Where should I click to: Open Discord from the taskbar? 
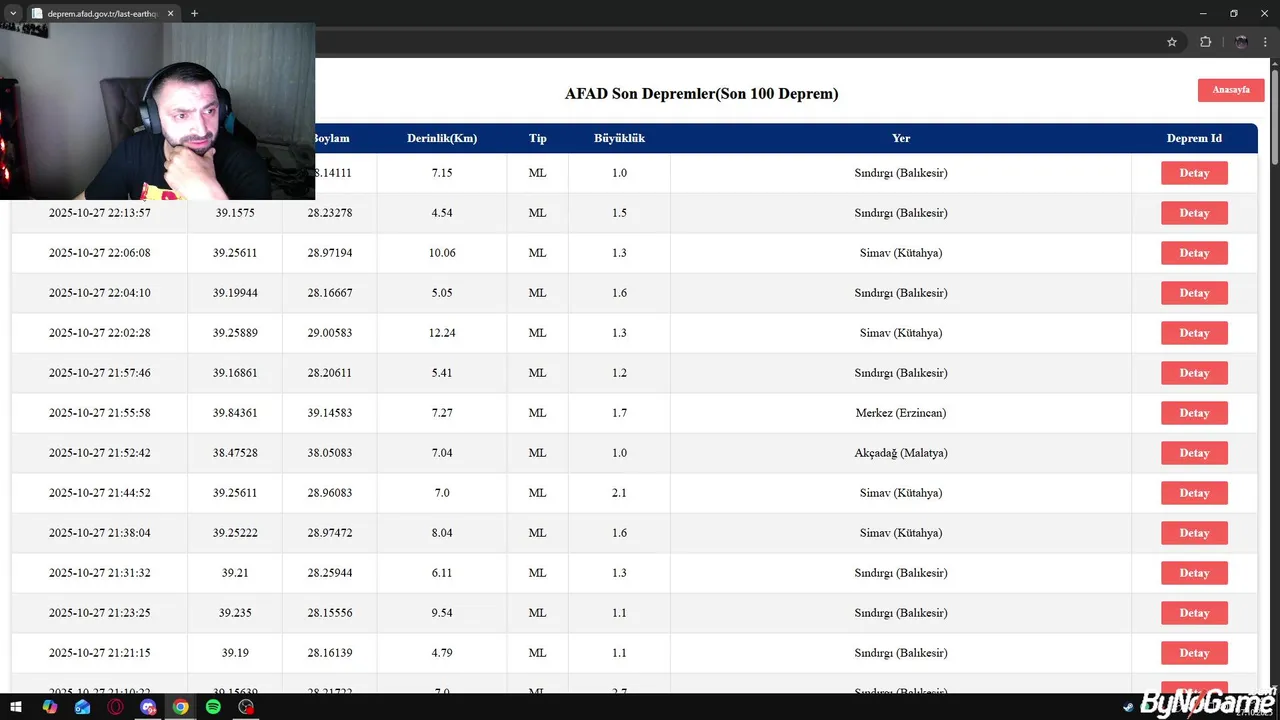tap(149, 707)
